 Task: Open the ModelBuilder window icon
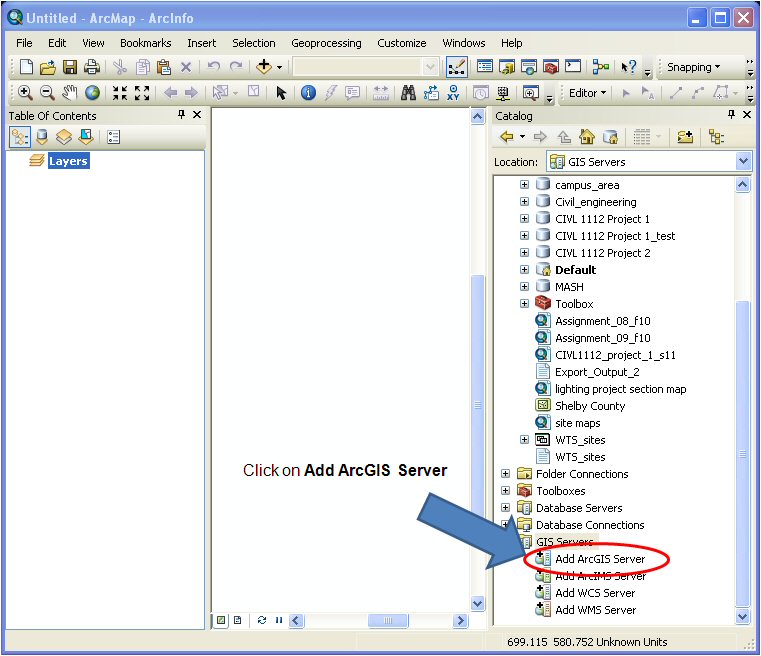[x=600, y=66]
